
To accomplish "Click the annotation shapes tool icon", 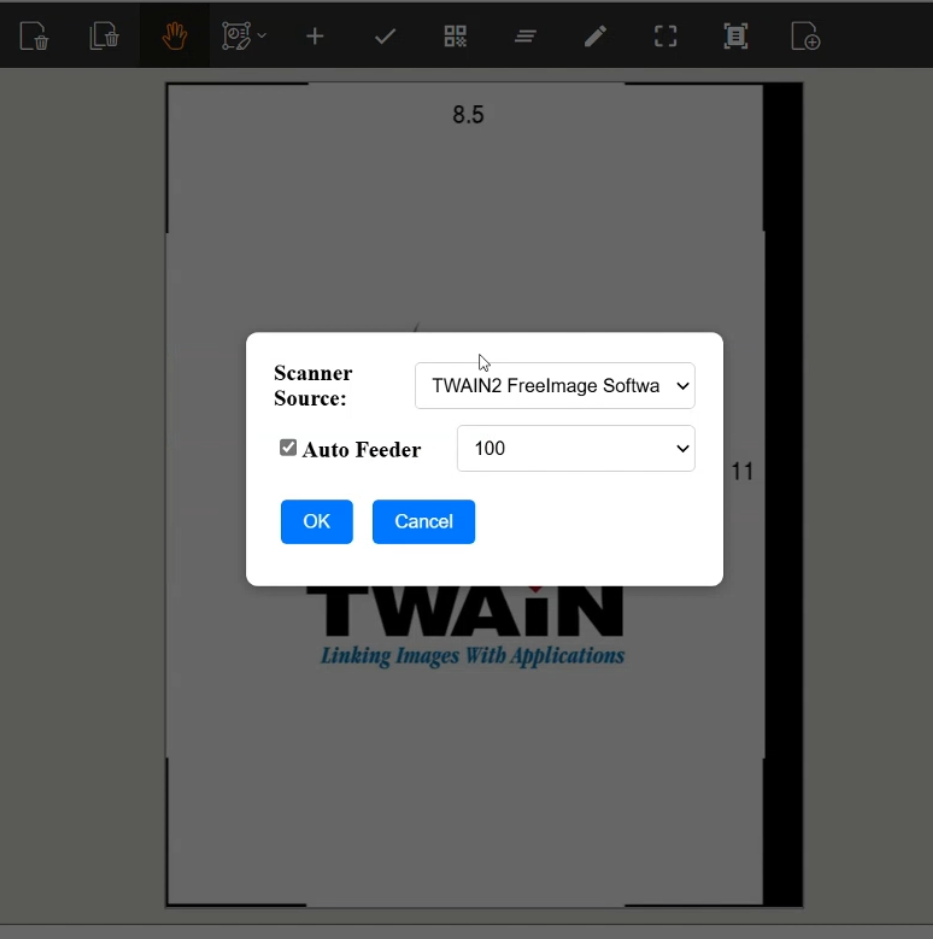I will point(237,36).
